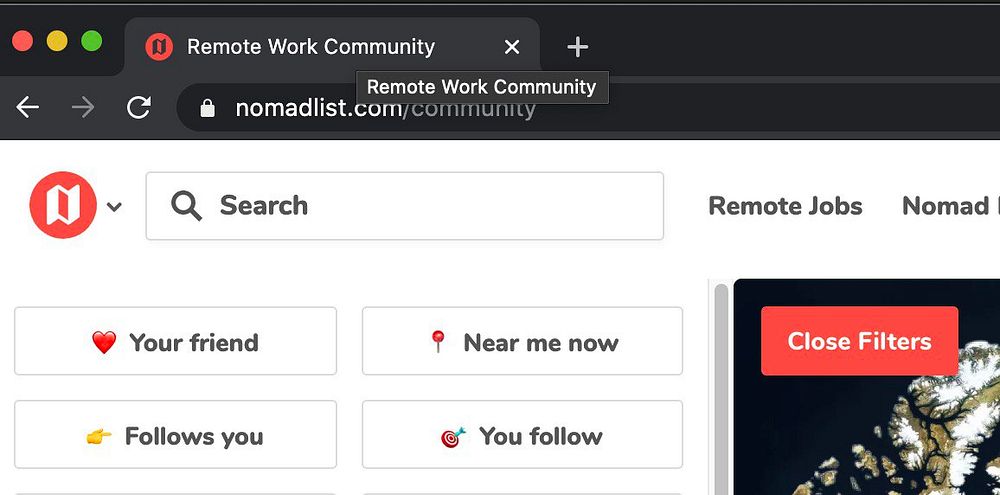Click the browser forward arrow
Image resolution: width=1000 pixels, height=495 pixels.
83,107
